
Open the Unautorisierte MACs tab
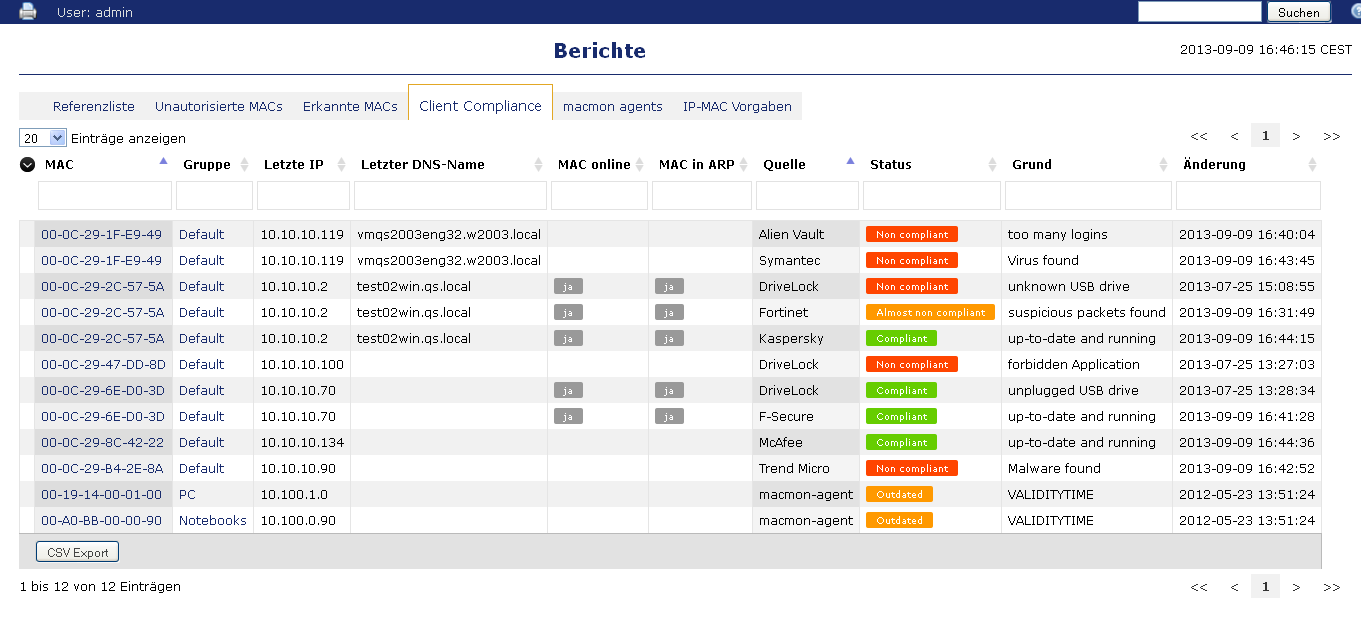point(218,106)
